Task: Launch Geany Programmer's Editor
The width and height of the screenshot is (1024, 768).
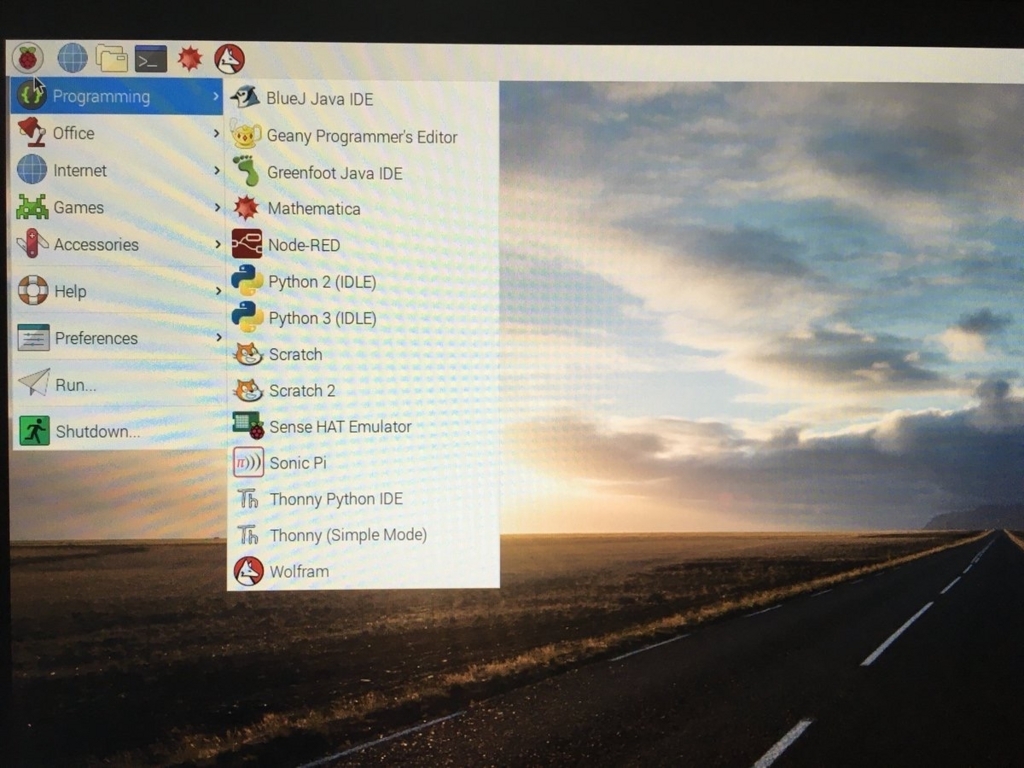Action: pos(362,136)
